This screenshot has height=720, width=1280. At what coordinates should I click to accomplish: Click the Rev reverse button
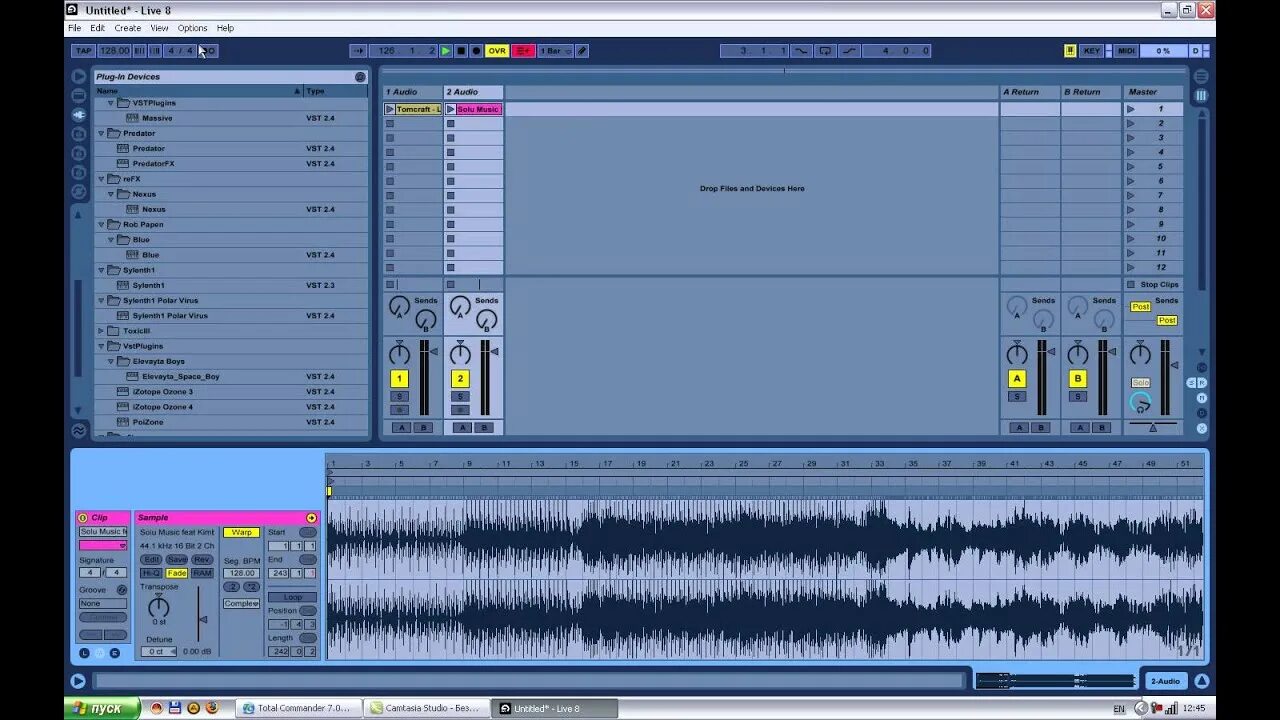[202, 560]
